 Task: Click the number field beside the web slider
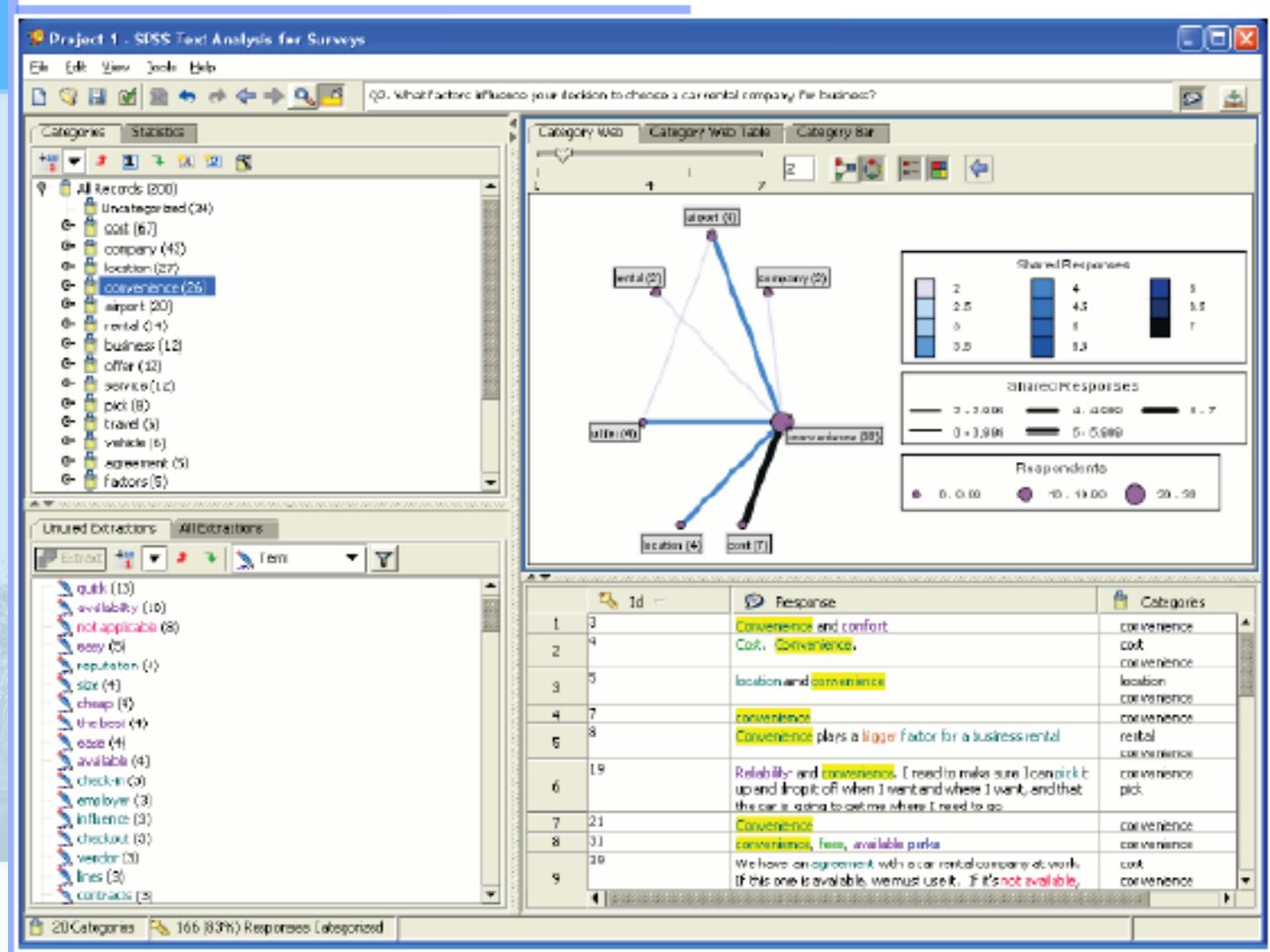[x=798, y=168]
